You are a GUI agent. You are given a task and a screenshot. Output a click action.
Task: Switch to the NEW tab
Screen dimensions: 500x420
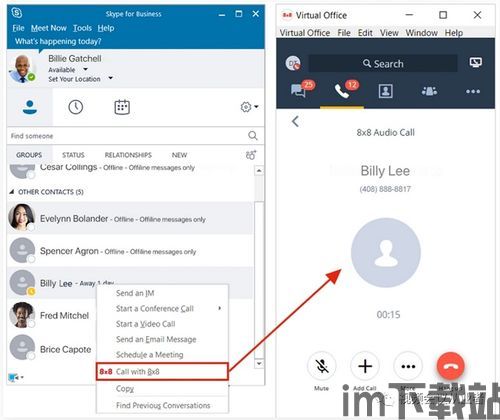click(x=179, y=155)
